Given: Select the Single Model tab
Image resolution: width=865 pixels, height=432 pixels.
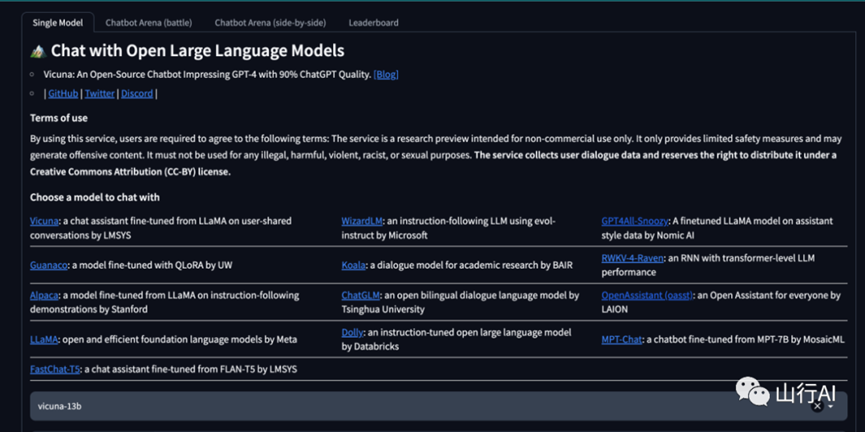Looking at the screenshot, I should [58, 22].
